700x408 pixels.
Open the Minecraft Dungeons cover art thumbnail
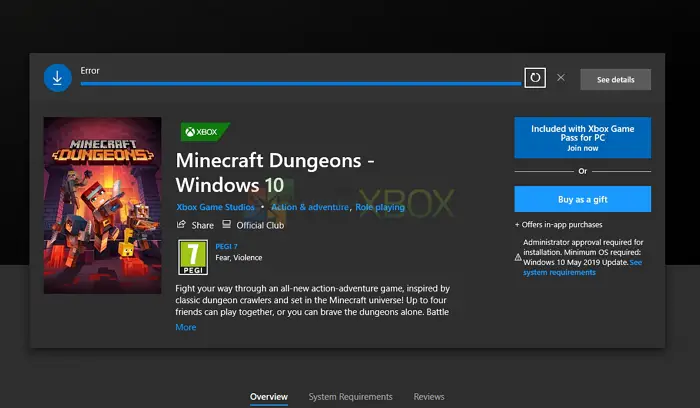(102, 205)
